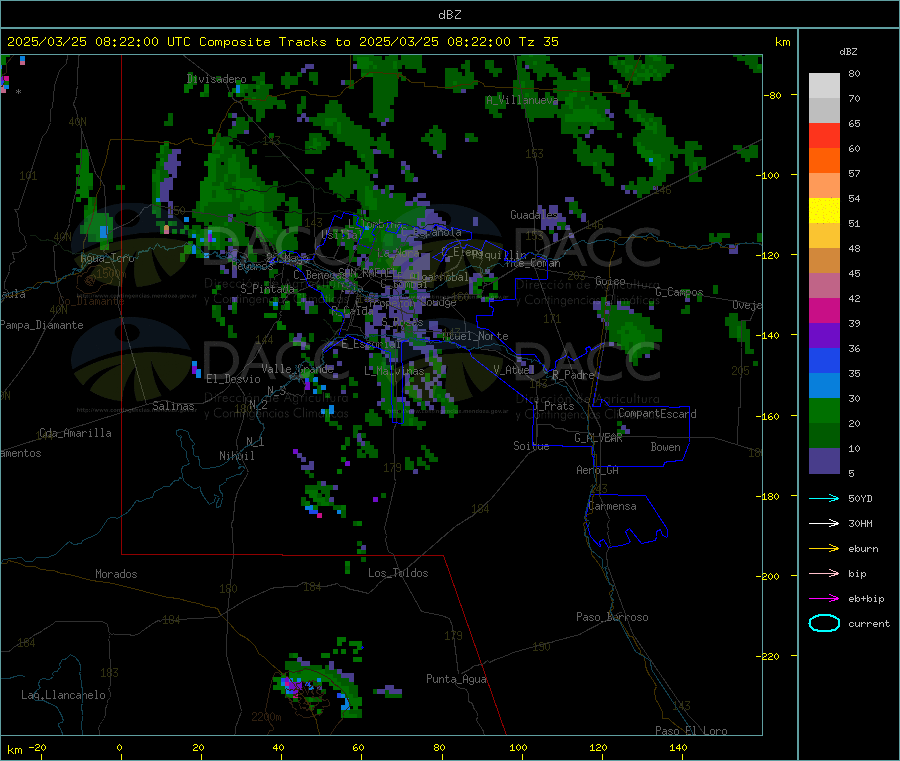The image size is (900, 761).
Task: Pick the slate purple 5-10 dBZ swatch
Action: (x=824, y=461)
